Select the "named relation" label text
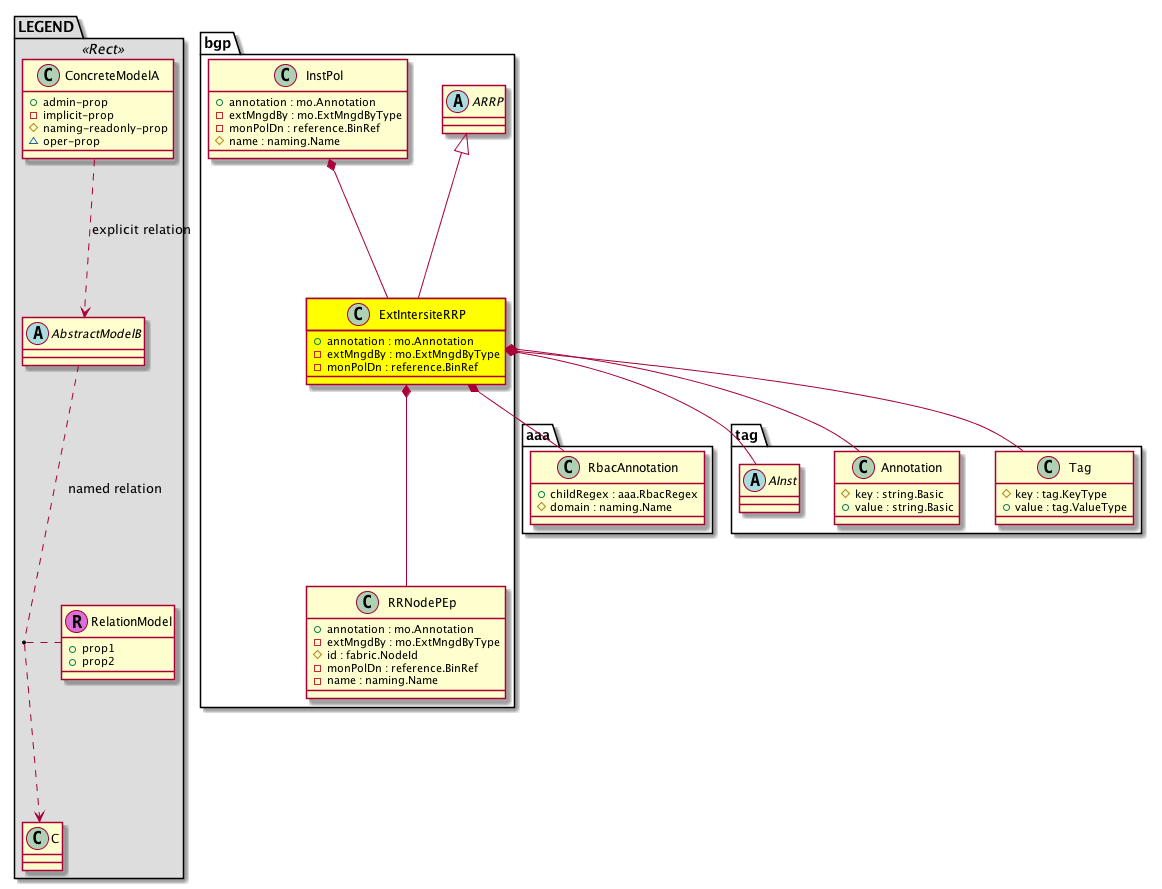The height and width of the screenshot is (889, 1162). 114,489
